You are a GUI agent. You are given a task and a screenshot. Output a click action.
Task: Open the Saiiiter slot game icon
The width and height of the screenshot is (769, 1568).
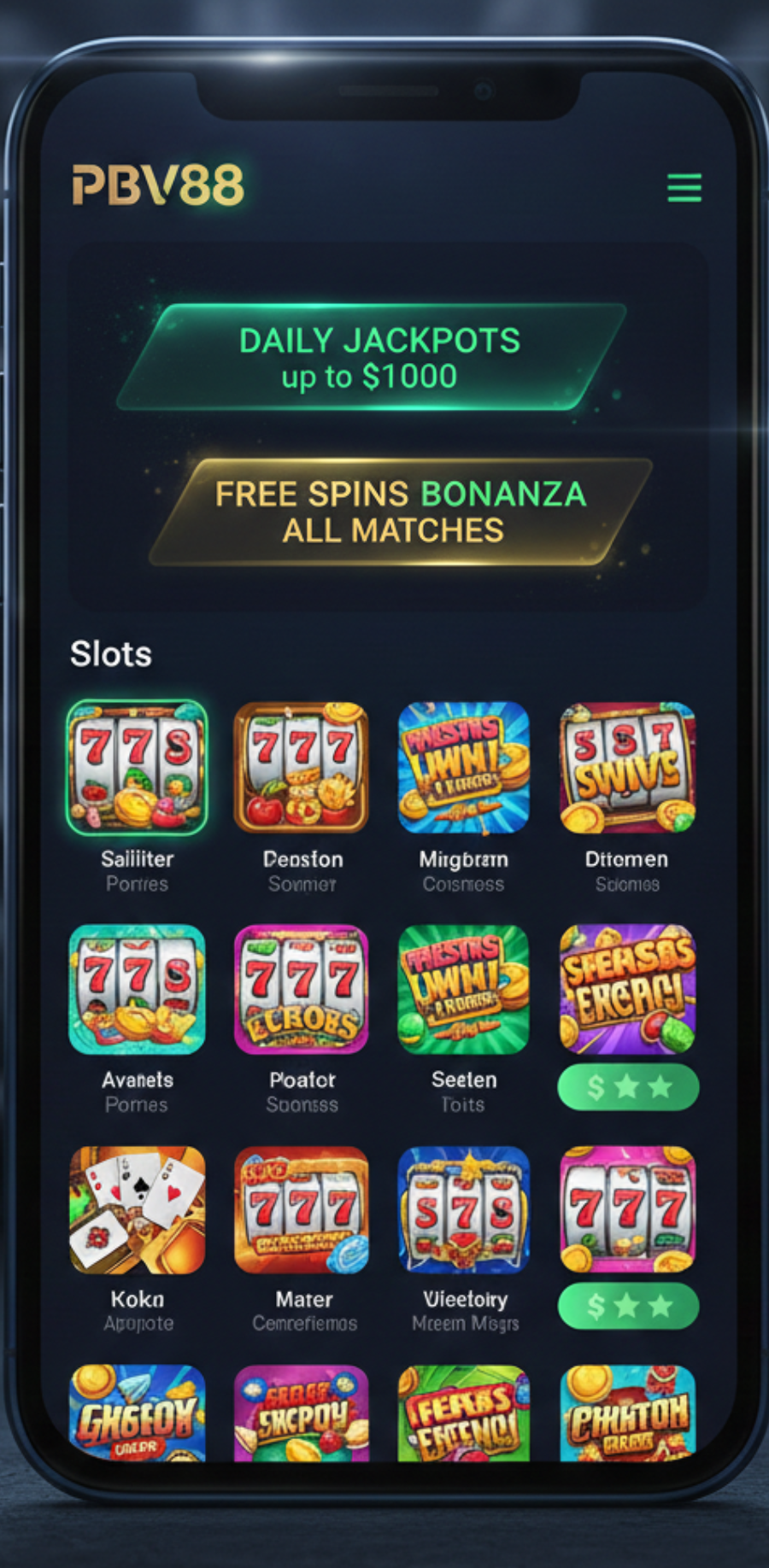(x=137, y=767)
